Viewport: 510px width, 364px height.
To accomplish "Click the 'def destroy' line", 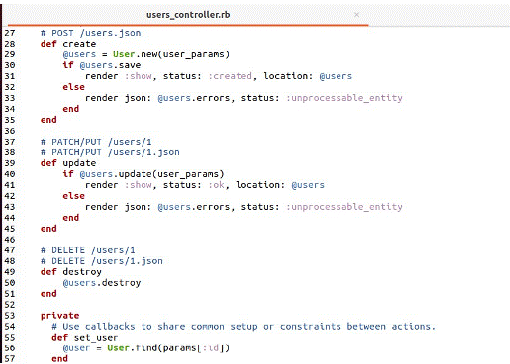I will pyautogui.click(x=71, y=272).
